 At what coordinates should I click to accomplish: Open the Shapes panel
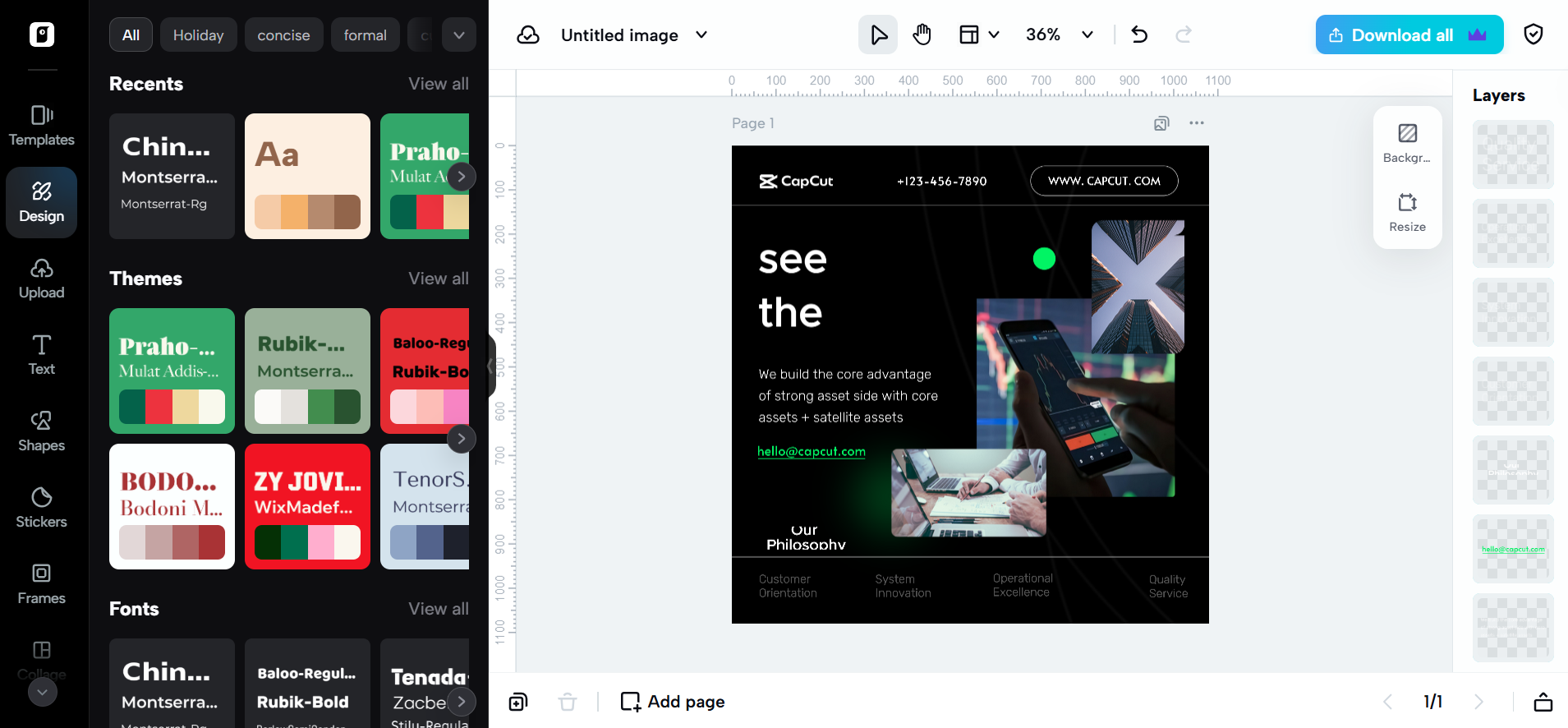(x=41, y=431)
